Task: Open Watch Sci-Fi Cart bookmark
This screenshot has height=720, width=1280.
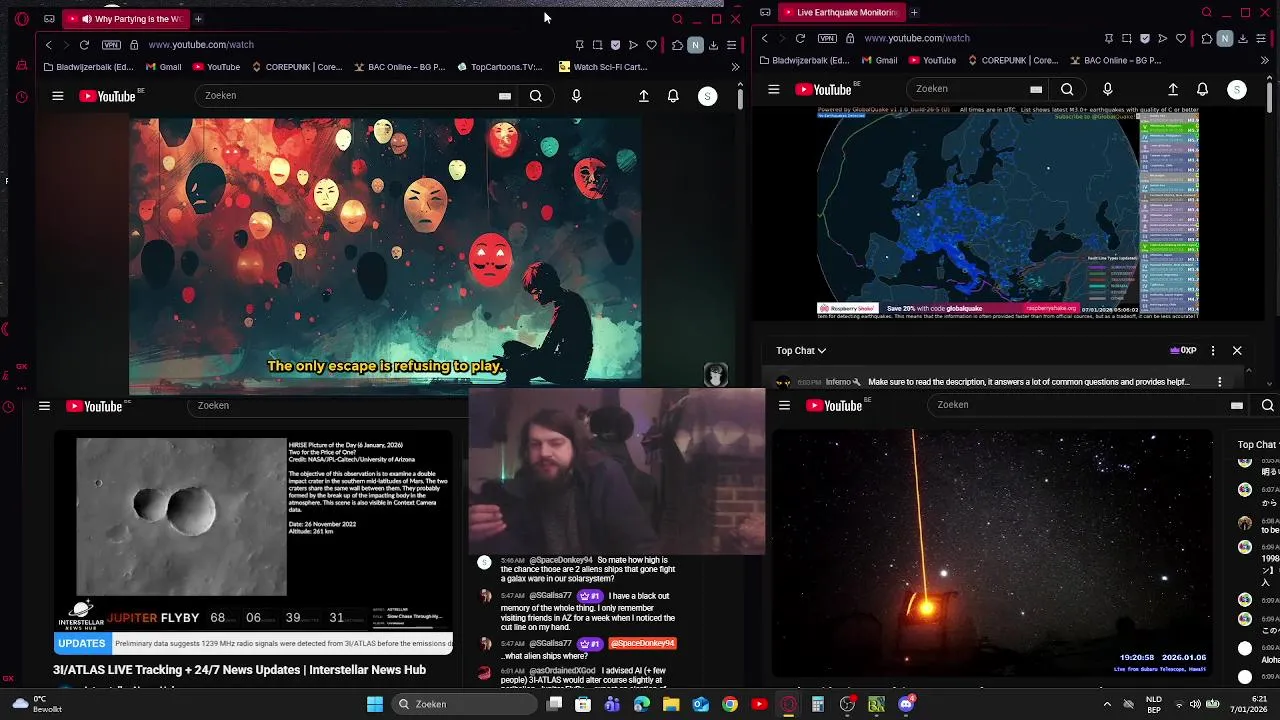Action: pos(603,67)
